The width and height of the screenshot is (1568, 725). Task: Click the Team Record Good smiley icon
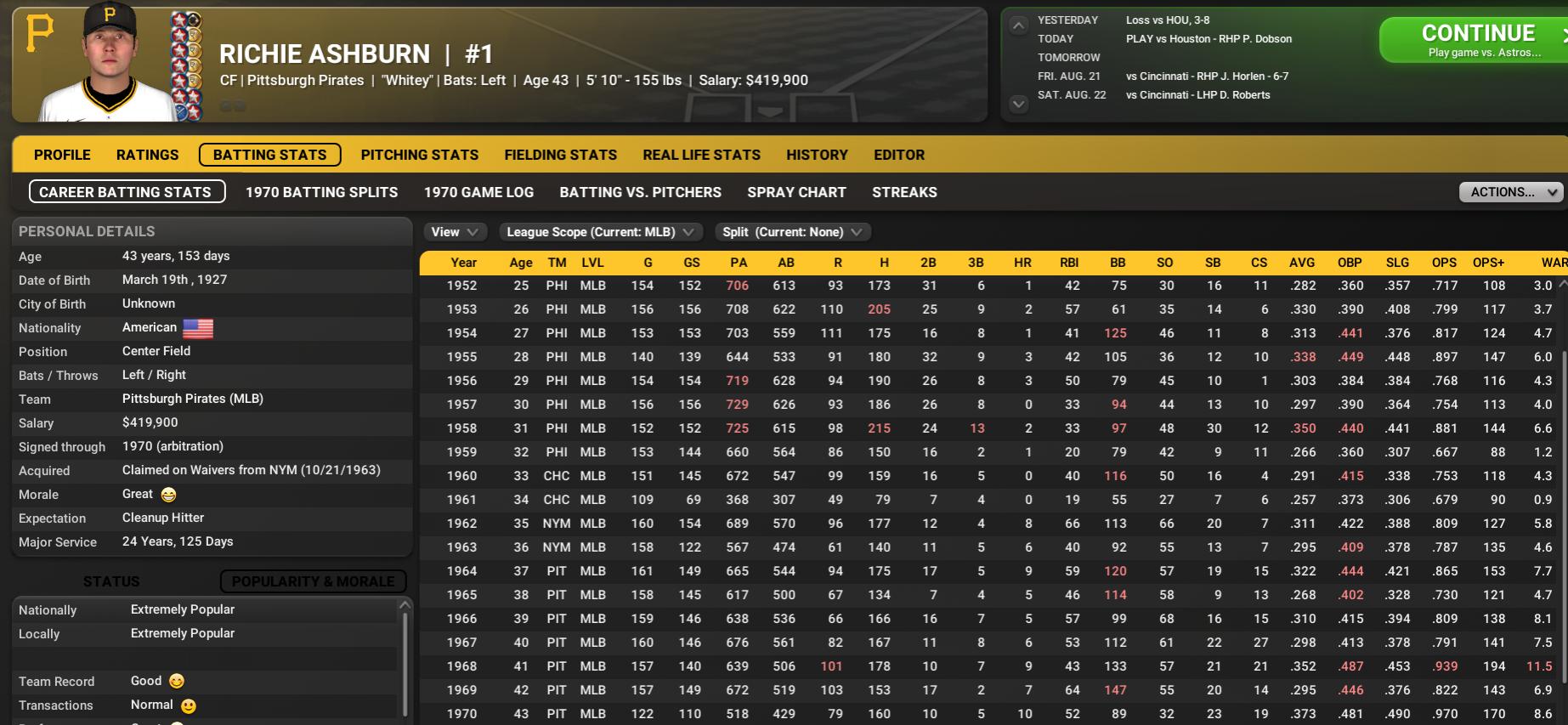(x=177, y=681)
